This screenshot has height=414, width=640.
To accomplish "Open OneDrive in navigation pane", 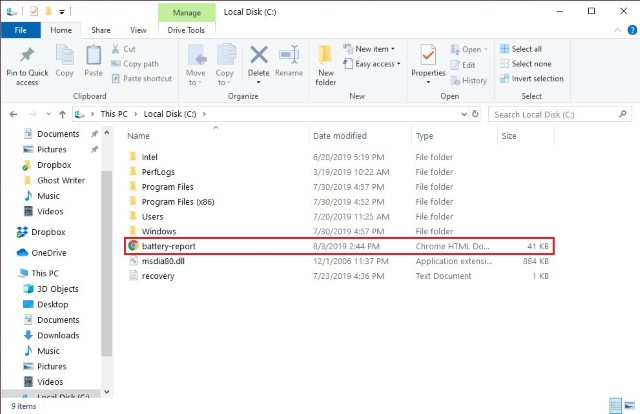I will 41,253.
